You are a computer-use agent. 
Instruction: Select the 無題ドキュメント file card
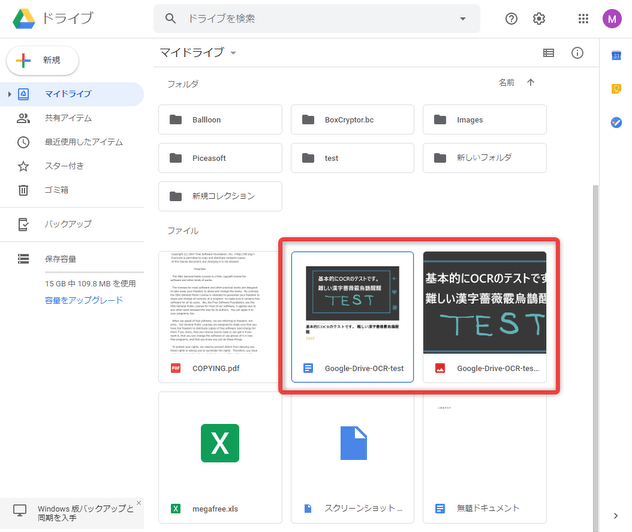tap(484, 457)
